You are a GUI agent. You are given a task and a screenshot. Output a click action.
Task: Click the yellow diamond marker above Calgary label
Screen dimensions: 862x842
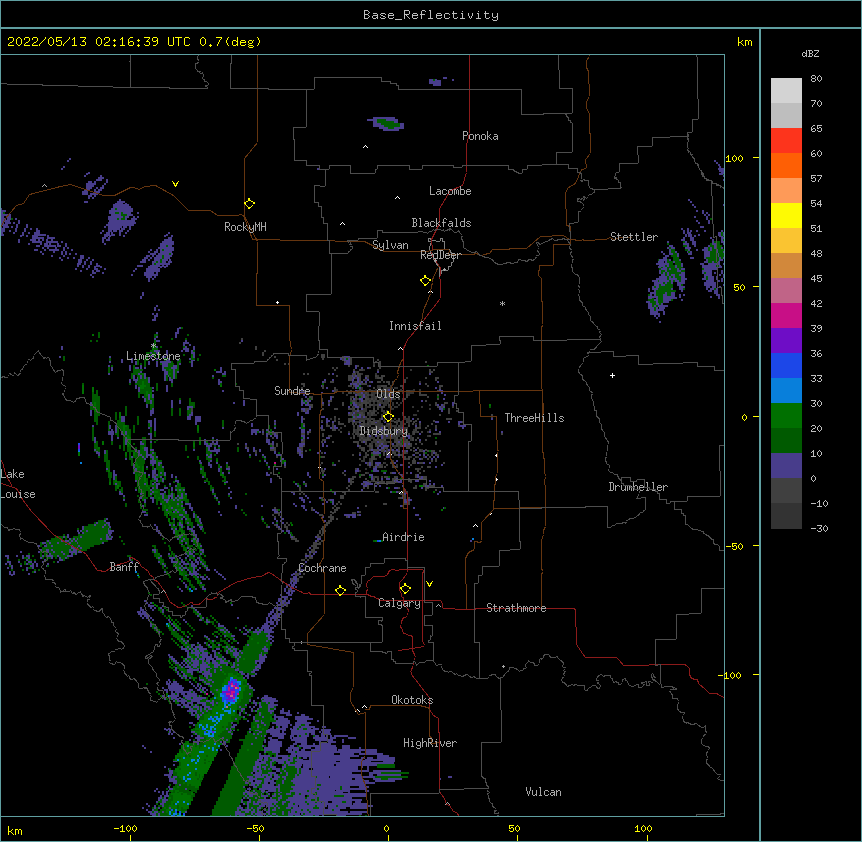tap(405, 589)
